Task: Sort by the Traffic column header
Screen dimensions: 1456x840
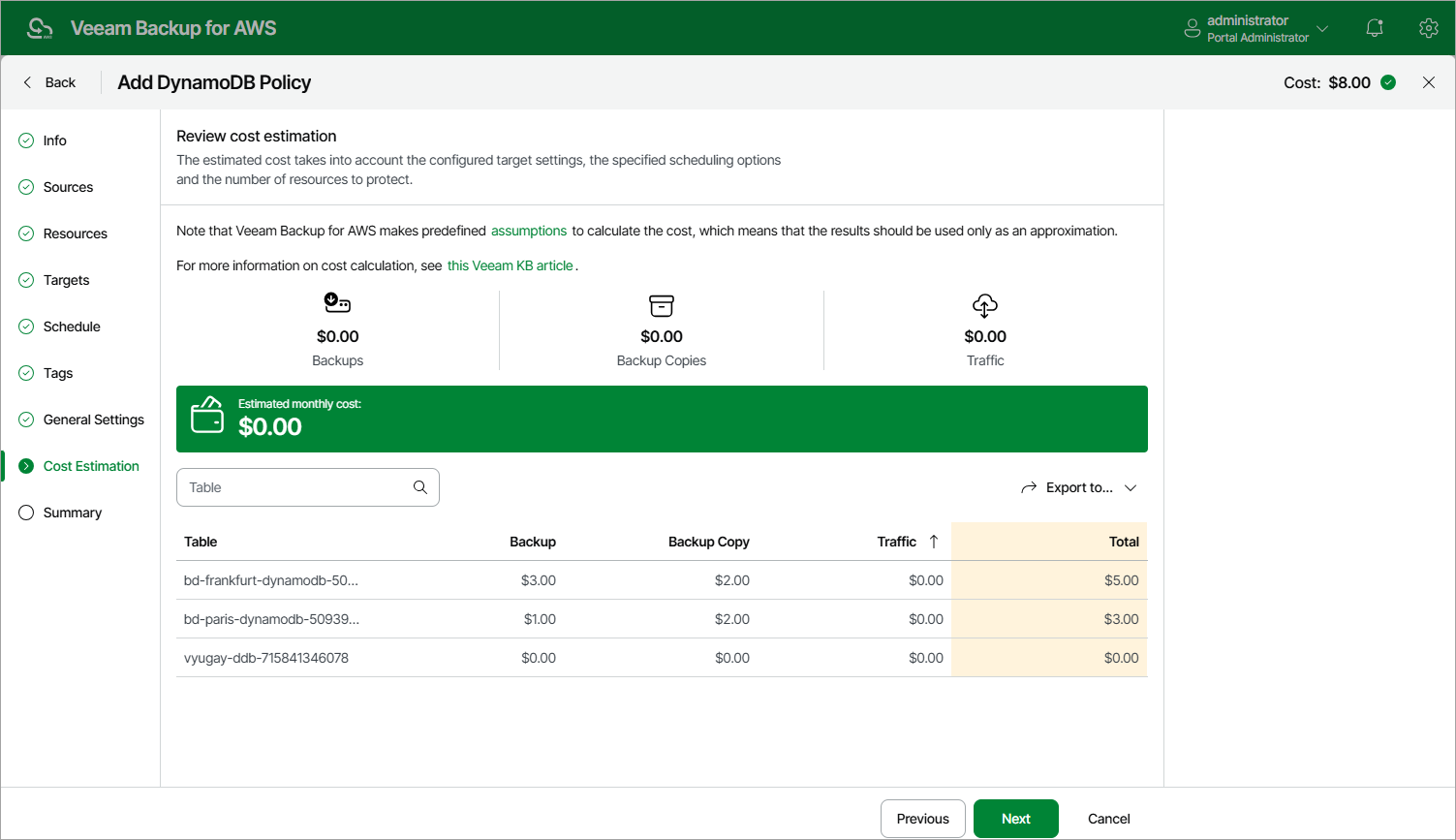Action: 896,542
